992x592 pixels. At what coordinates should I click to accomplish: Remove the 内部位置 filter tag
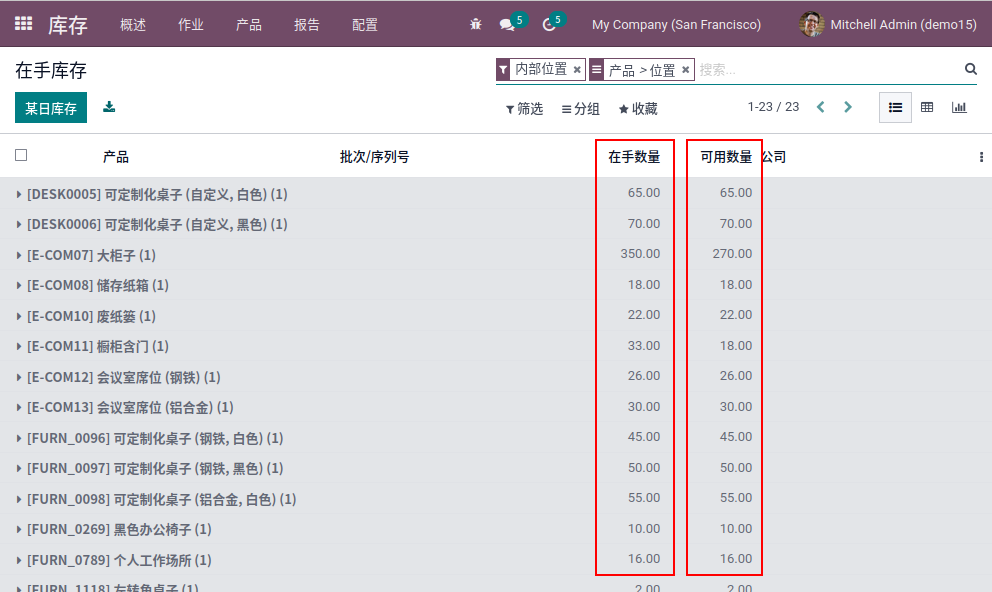pos(577,70)
